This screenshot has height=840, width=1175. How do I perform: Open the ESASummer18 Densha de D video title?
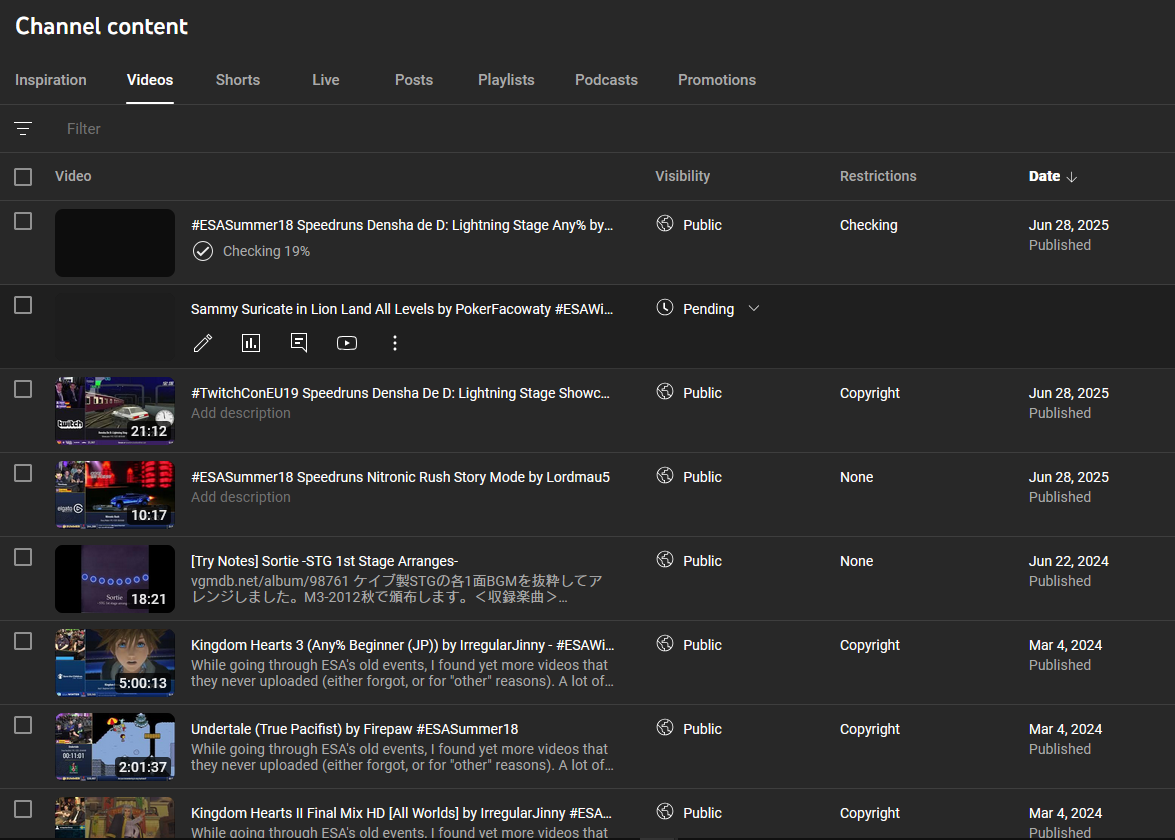tap(402, 225)
